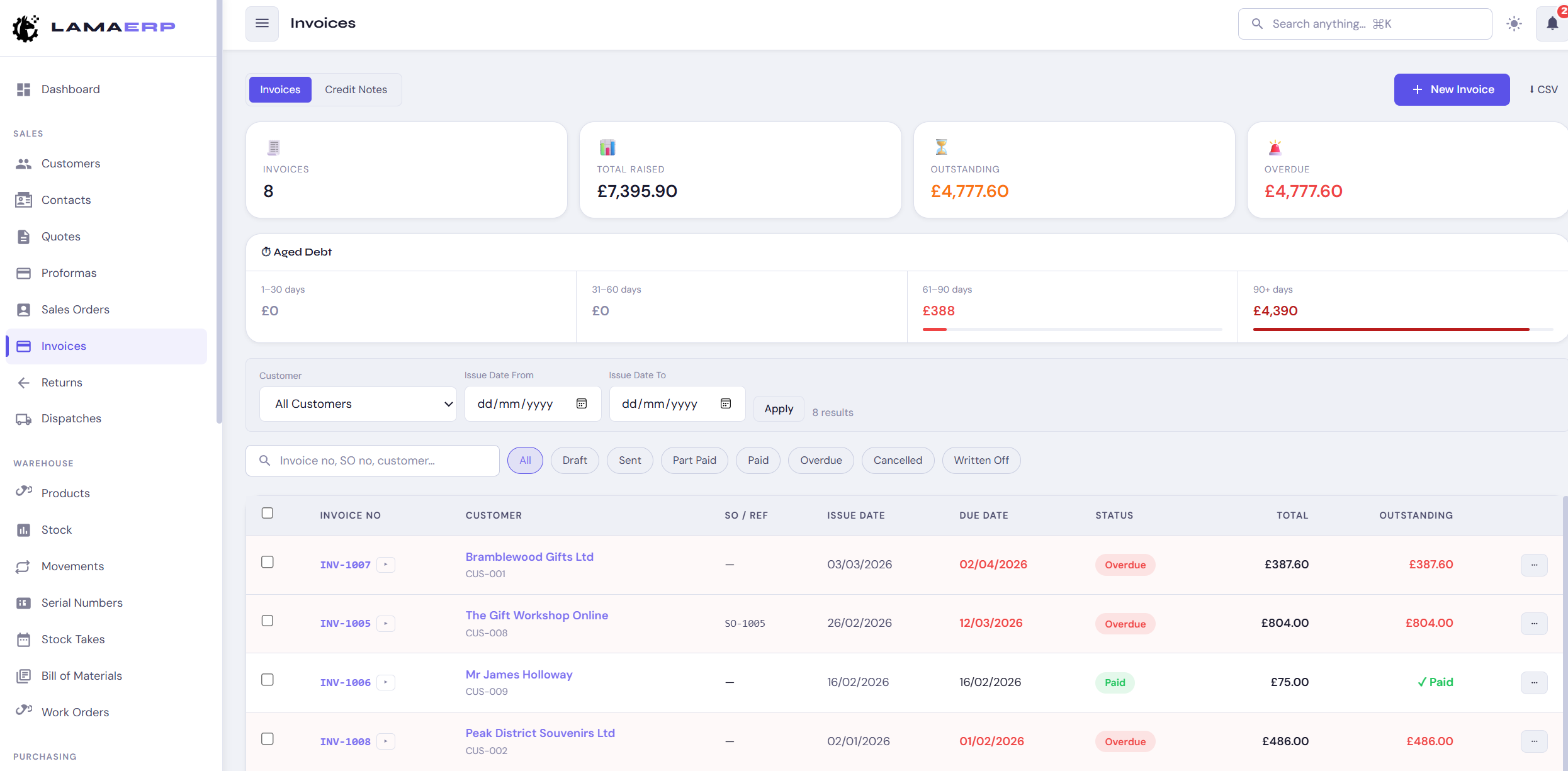The height and width of the screenshot is (771, 1568).
Task: Click the 61–90 days aged debt bar
Action: 1072,329
